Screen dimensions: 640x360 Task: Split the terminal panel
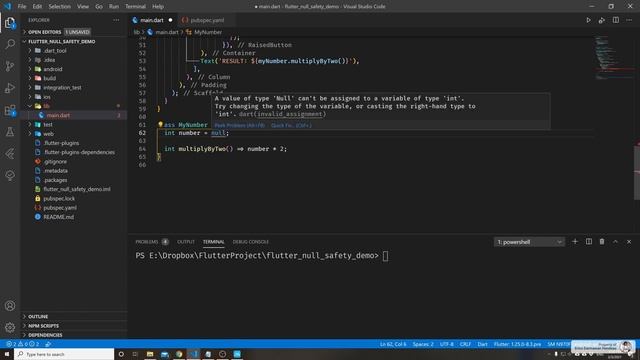point(589,242)
